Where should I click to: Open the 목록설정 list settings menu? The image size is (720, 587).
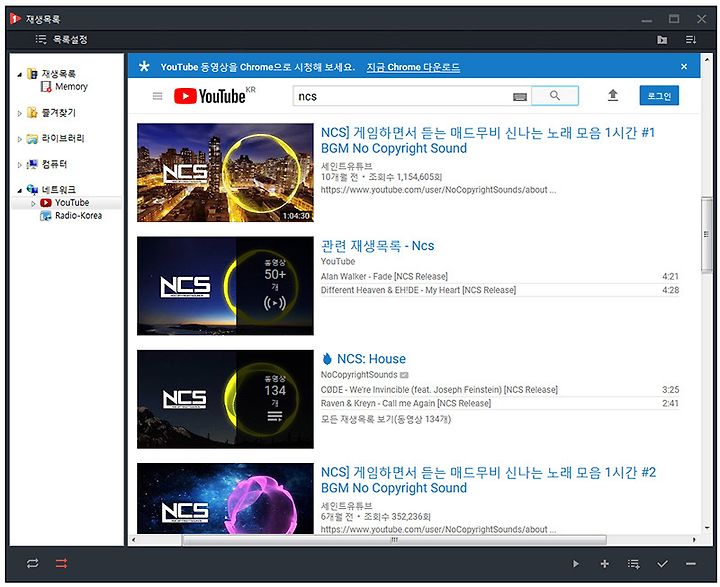pos(62,40)
